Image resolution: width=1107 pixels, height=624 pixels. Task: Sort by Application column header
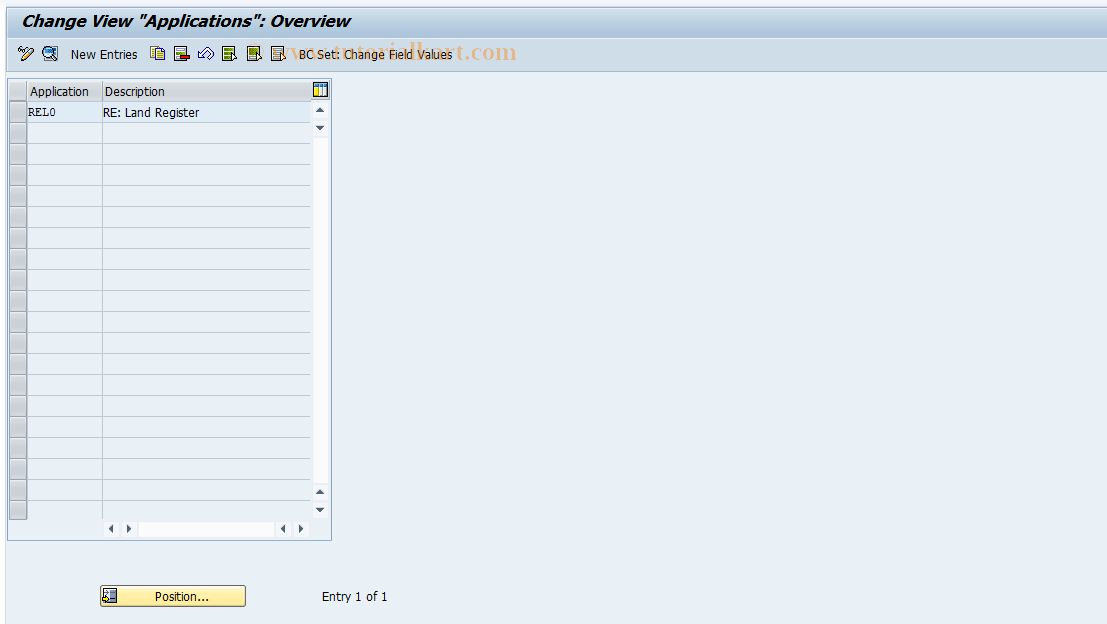click(x=65, y=91)
